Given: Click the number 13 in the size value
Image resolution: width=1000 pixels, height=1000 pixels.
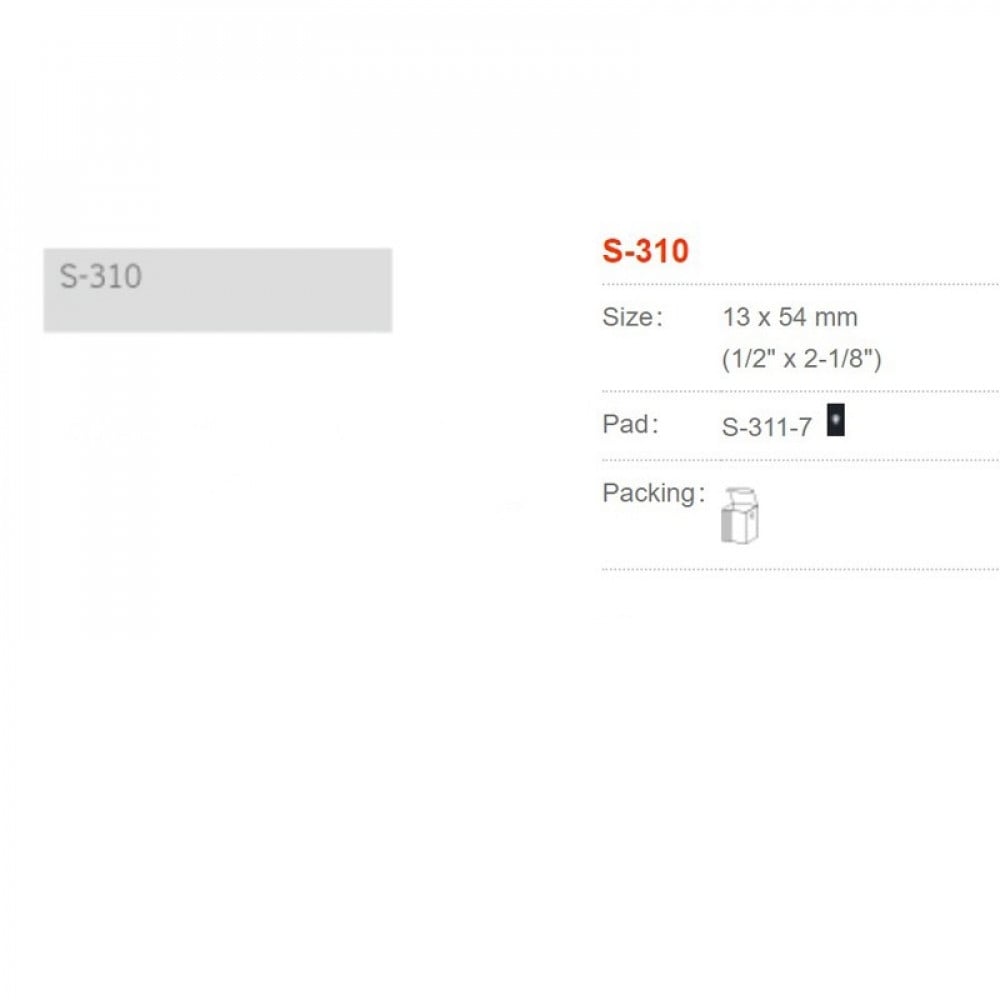Looking at the screenshot, I should tap(736, 318).
